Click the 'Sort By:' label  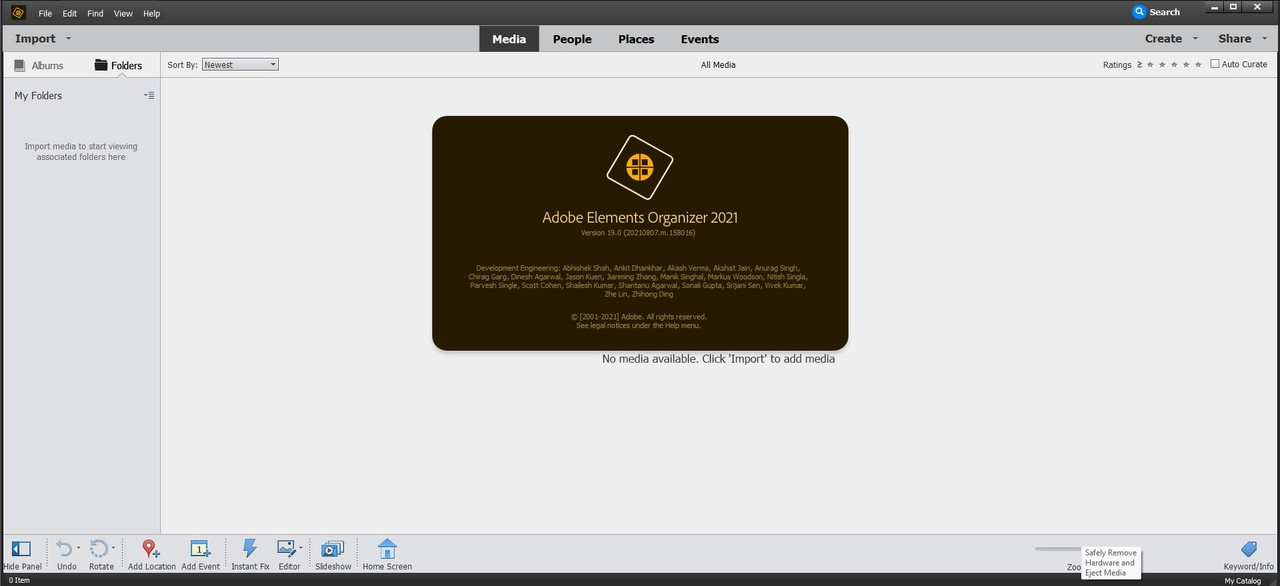tap(182, 65)
